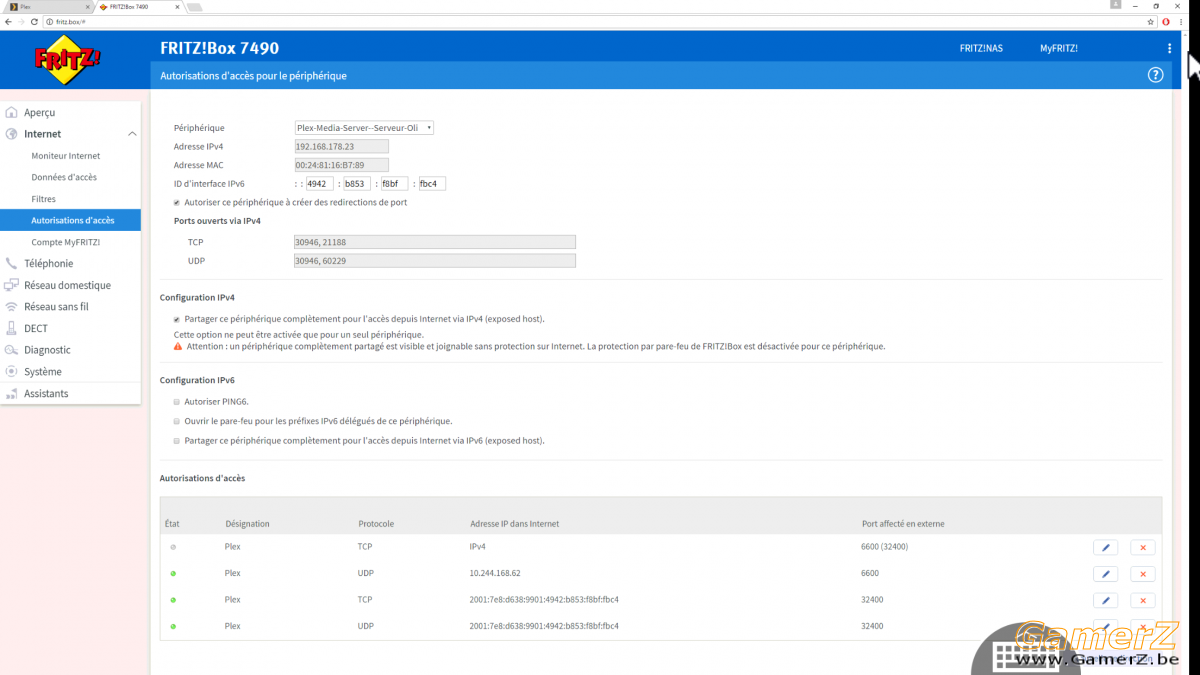Click the "FRITZ!Box 7490" page title

click(219, 48)
